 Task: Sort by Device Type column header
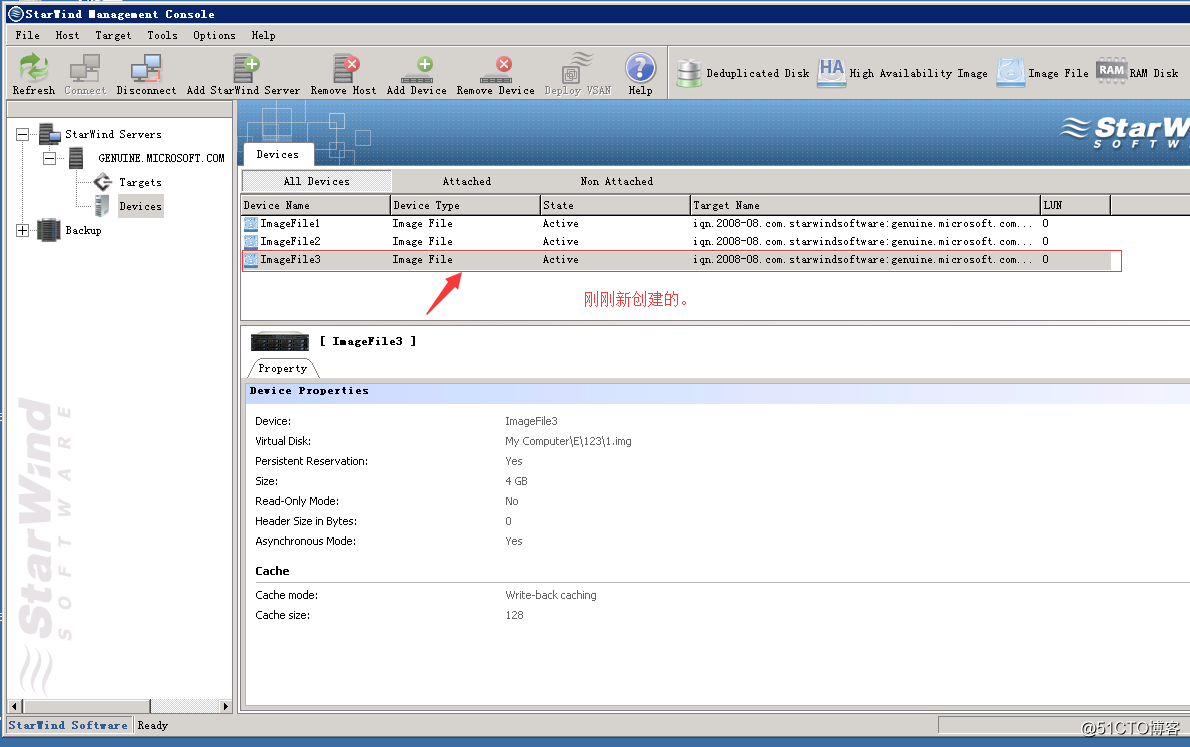[x=465, y=205]
